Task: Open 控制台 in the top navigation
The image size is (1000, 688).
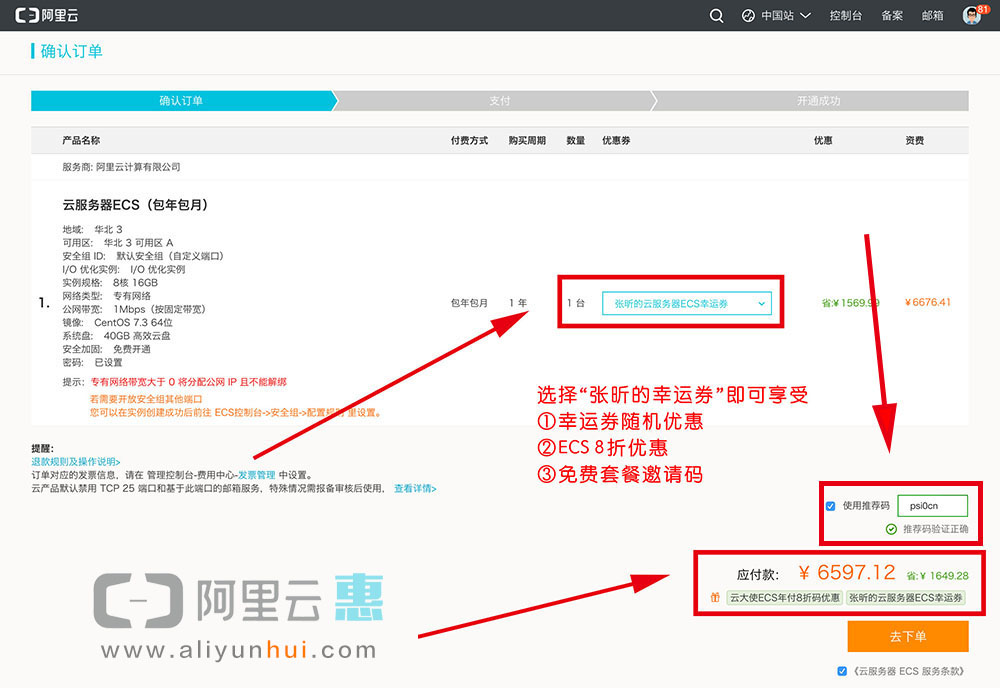Action: [x=846, y=15]
